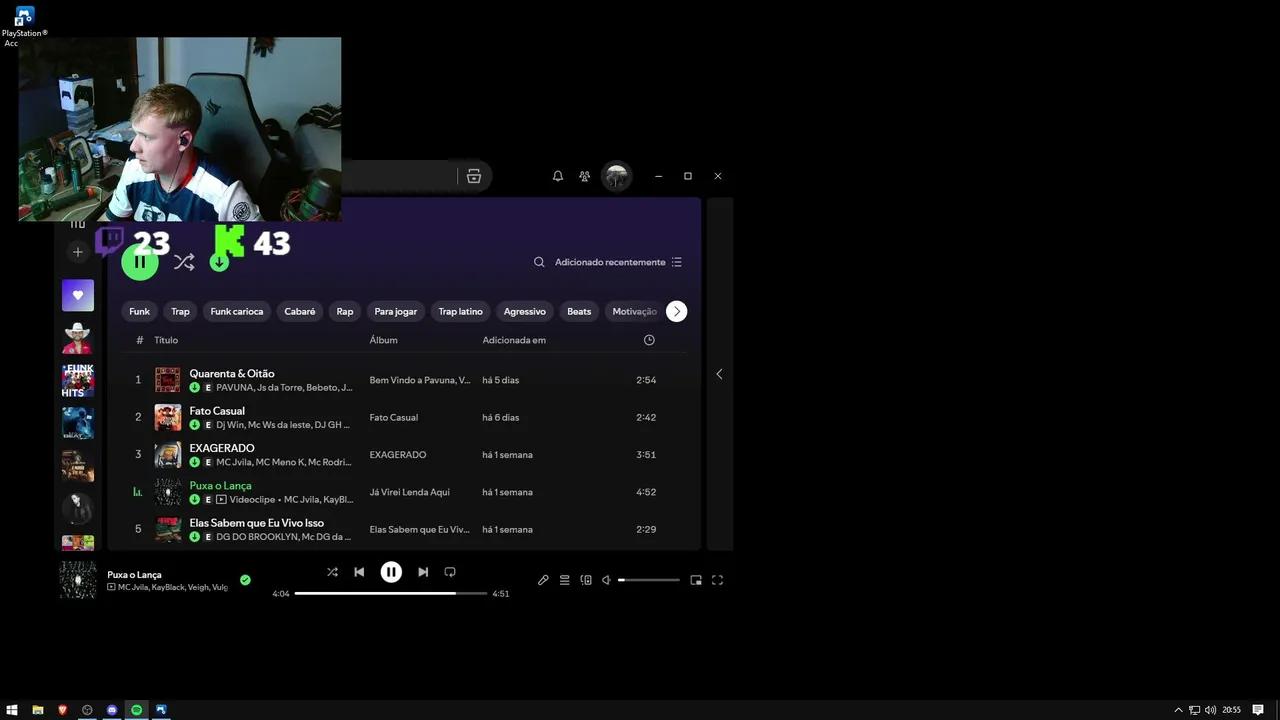Open the File Explorer taskbar icon
Screen dimensions: 1280x720
(x=38, y=710)
